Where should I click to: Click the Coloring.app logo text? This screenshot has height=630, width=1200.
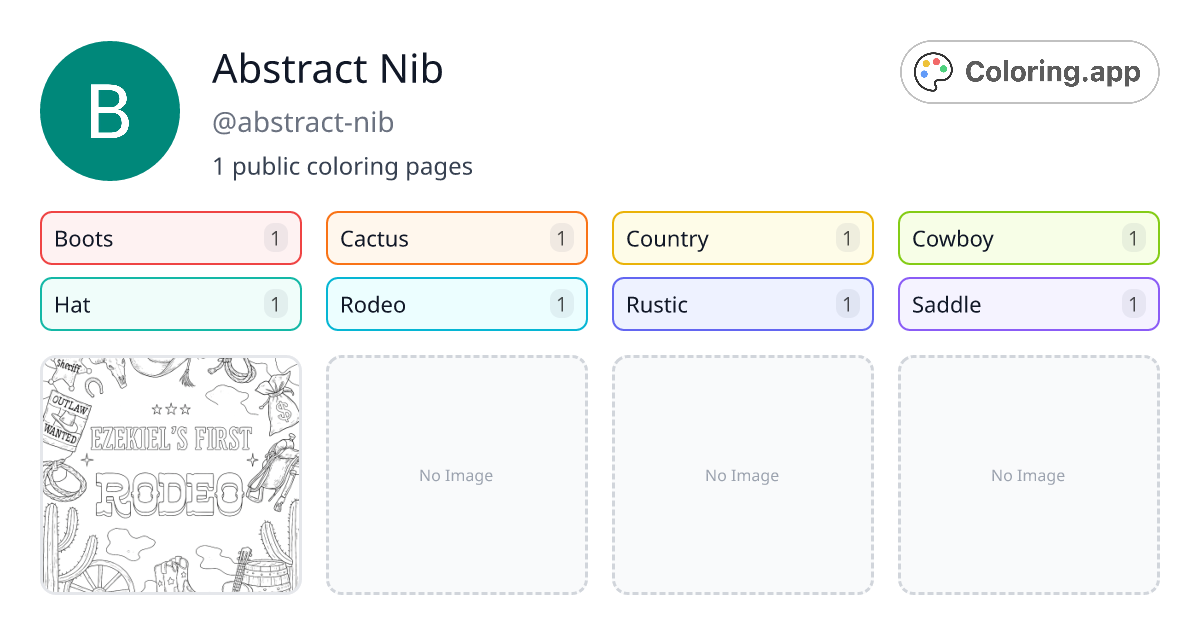tap(1052, 72)
